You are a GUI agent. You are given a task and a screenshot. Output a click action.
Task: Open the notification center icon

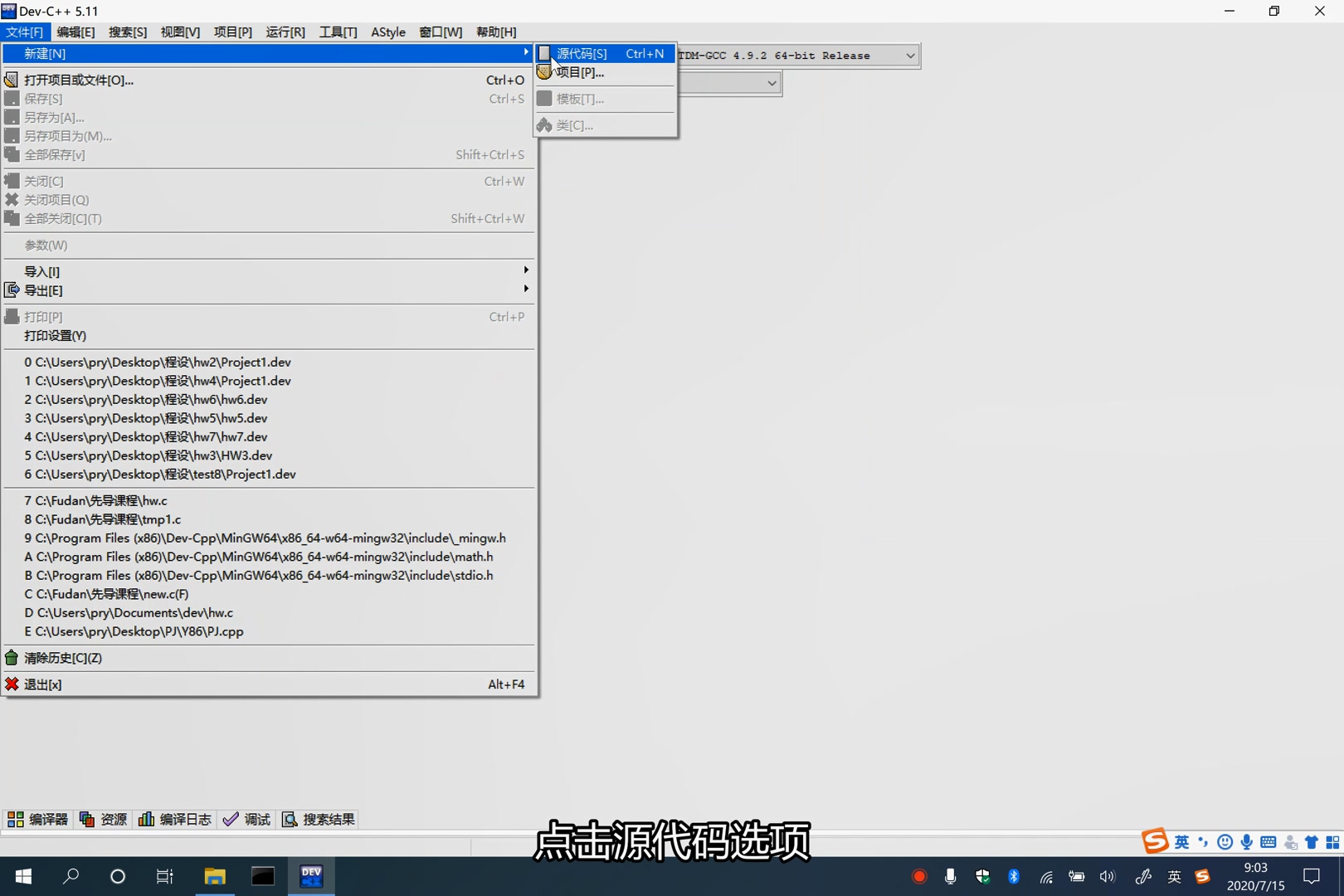1312,876
